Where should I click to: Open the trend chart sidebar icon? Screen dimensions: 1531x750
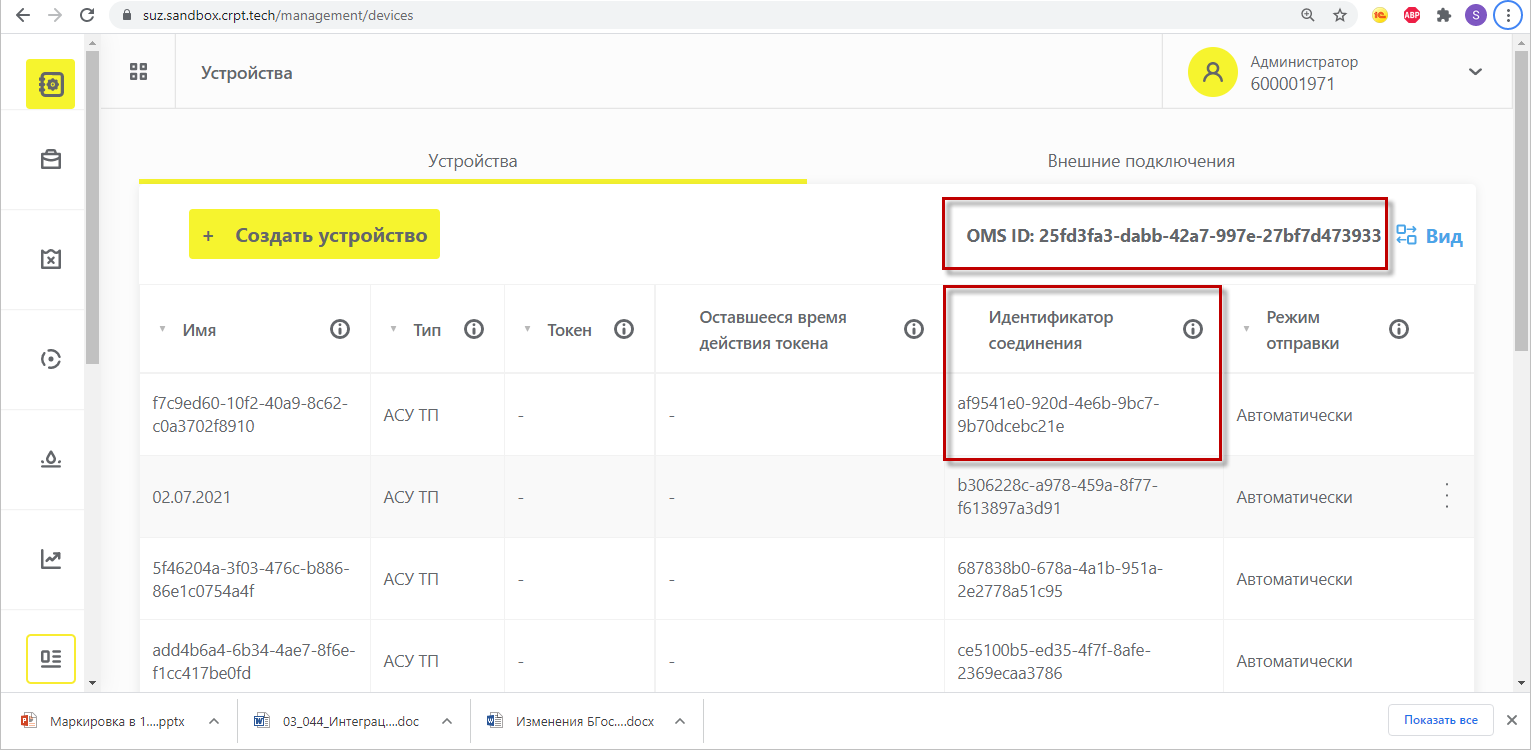(x=50, y=559)
